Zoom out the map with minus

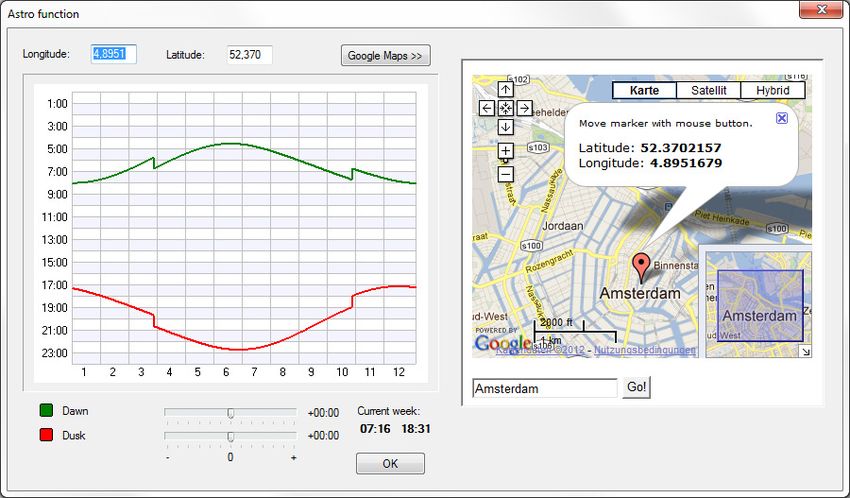(505, 174)
